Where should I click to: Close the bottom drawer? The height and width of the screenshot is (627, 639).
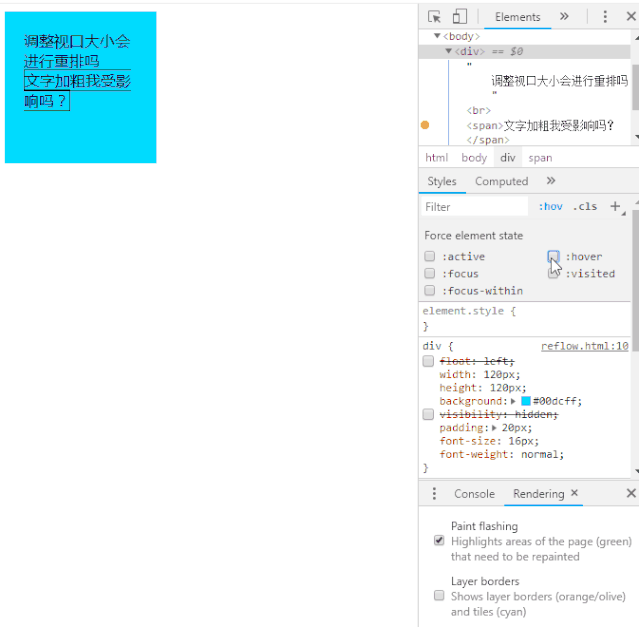[x=631, y=493]
